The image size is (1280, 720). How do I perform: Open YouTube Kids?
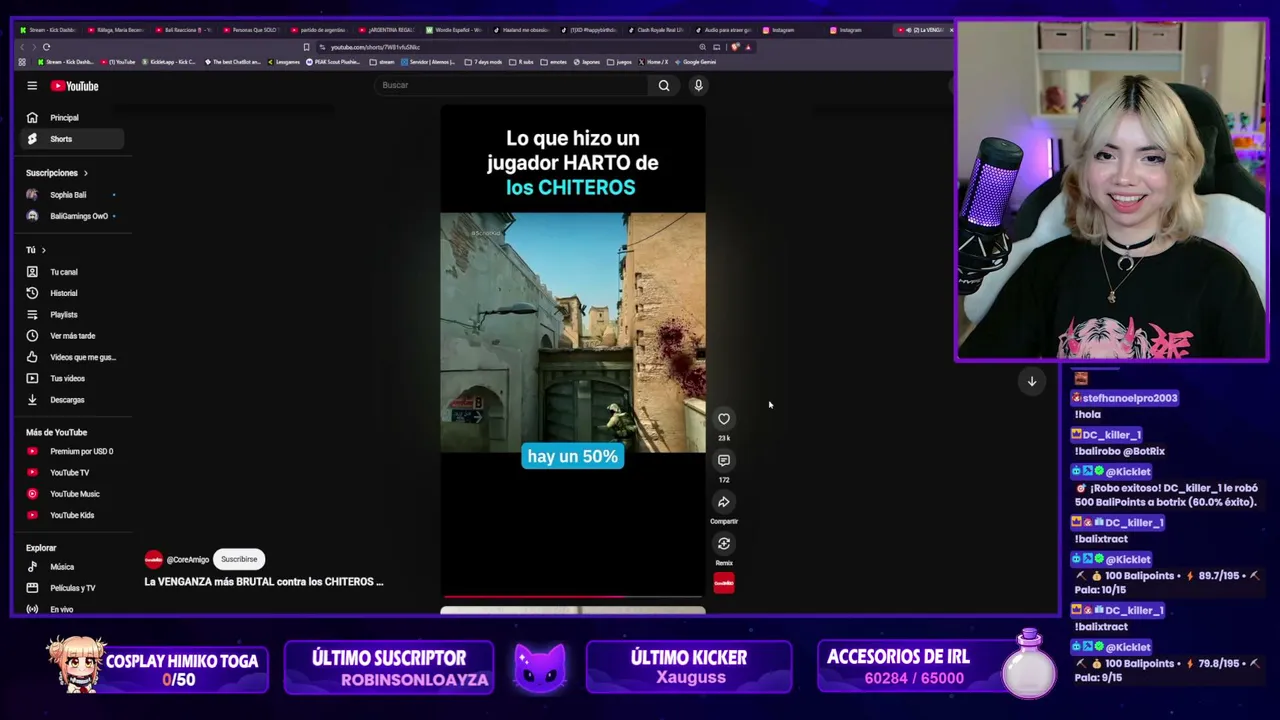point(72,515)
